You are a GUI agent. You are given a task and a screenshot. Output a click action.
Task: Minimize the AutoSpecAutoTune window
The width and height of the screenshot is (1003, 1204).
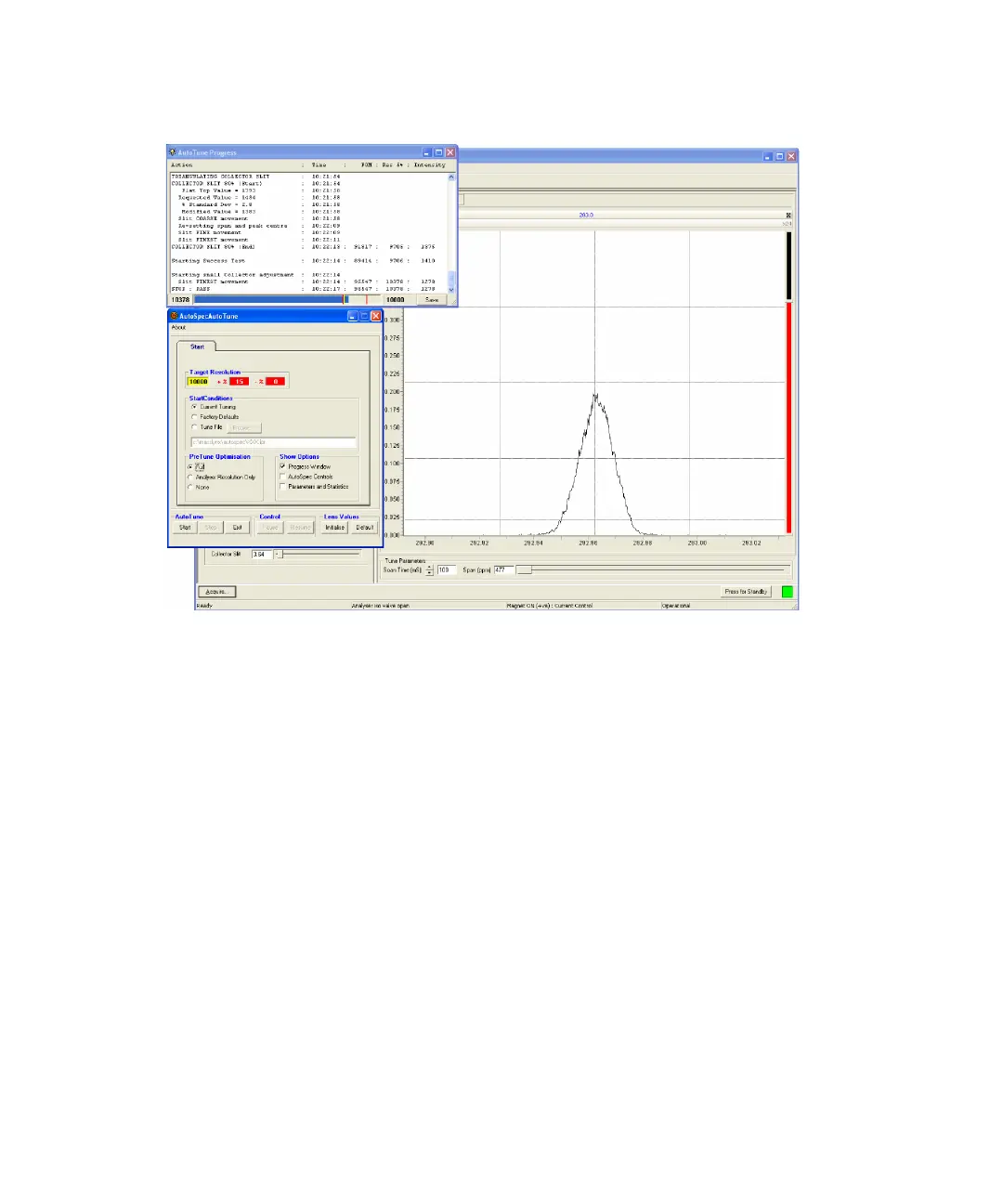pyautogui.click(x=353, y=316)
